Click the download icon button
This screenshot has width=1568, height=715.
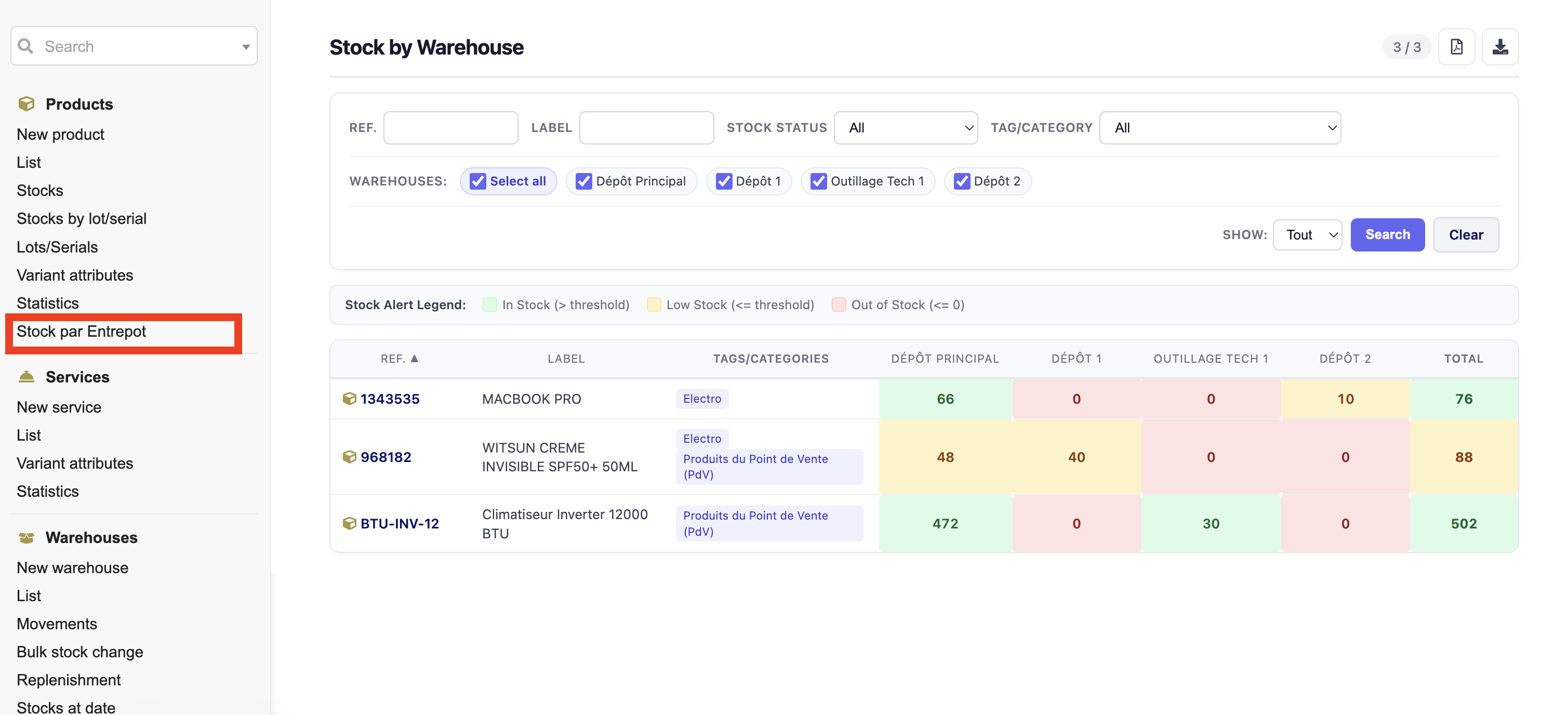click(x=1500, y=47)
